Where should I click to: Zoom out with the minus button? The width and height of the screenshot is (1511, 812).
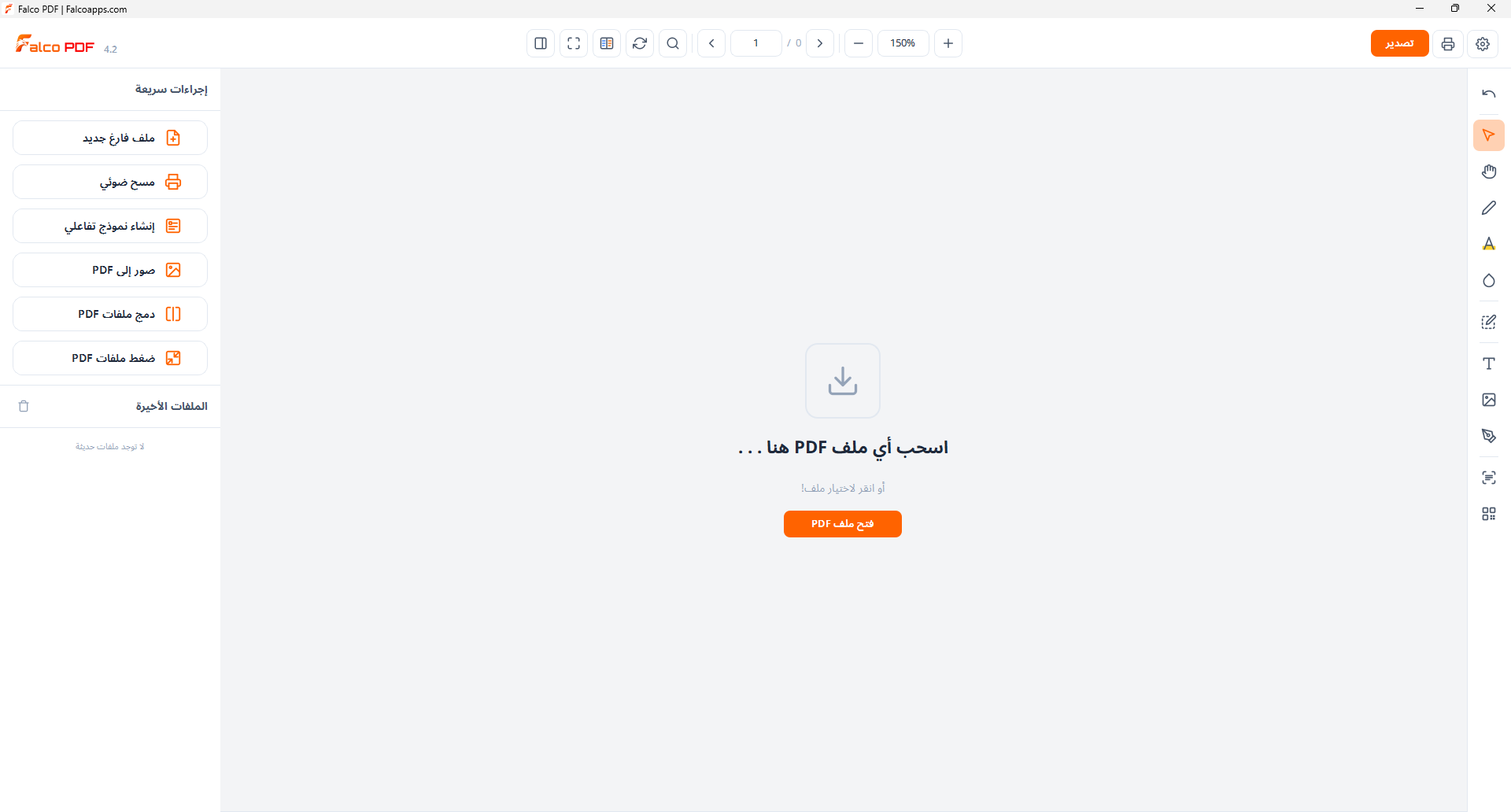[859, 43]
